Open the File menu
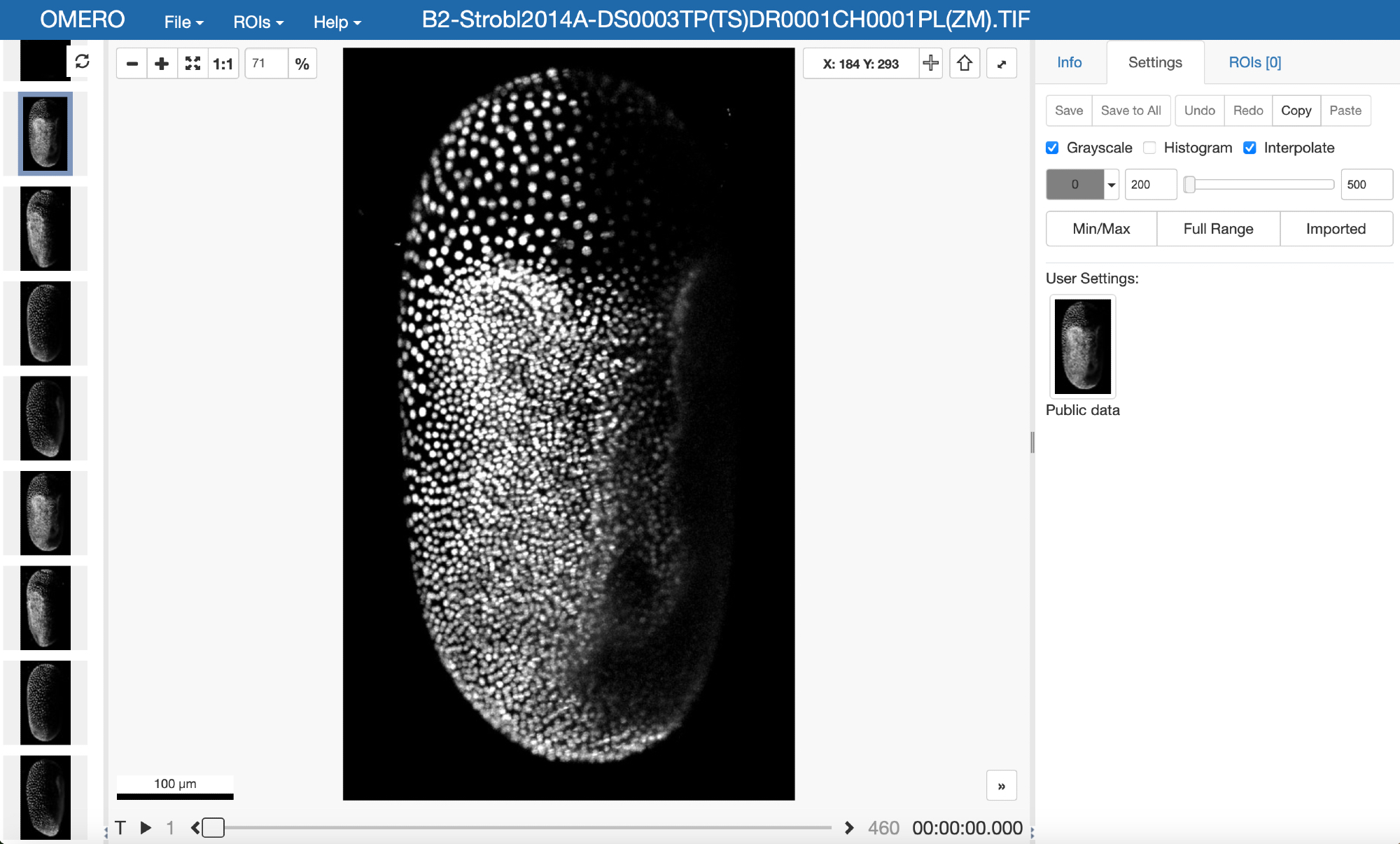This screenshot has width=1400, height=844. (x=183, y=22)
